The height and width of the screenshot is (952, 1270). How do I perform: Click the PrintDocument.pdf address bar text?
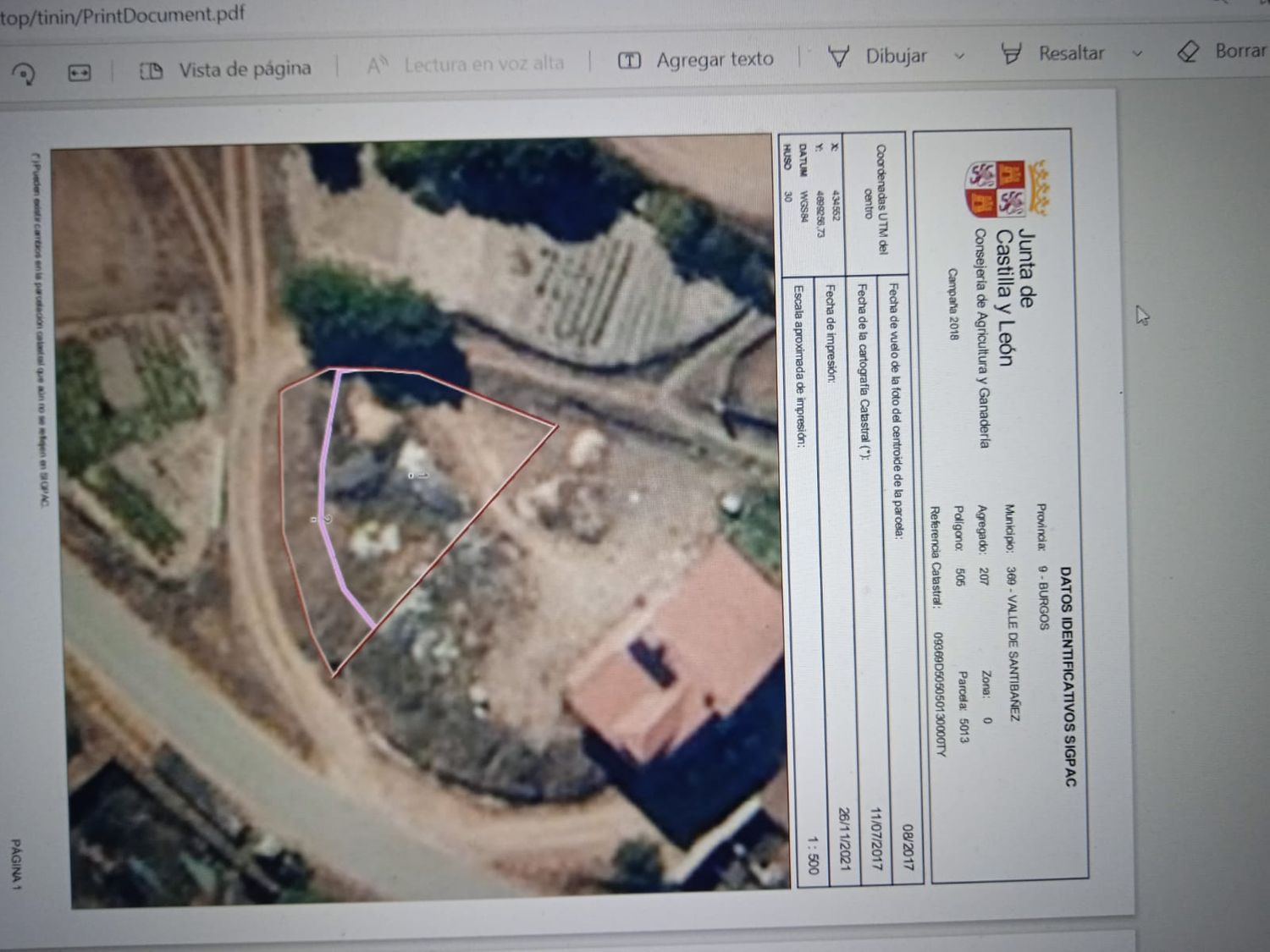click(123, 14)
